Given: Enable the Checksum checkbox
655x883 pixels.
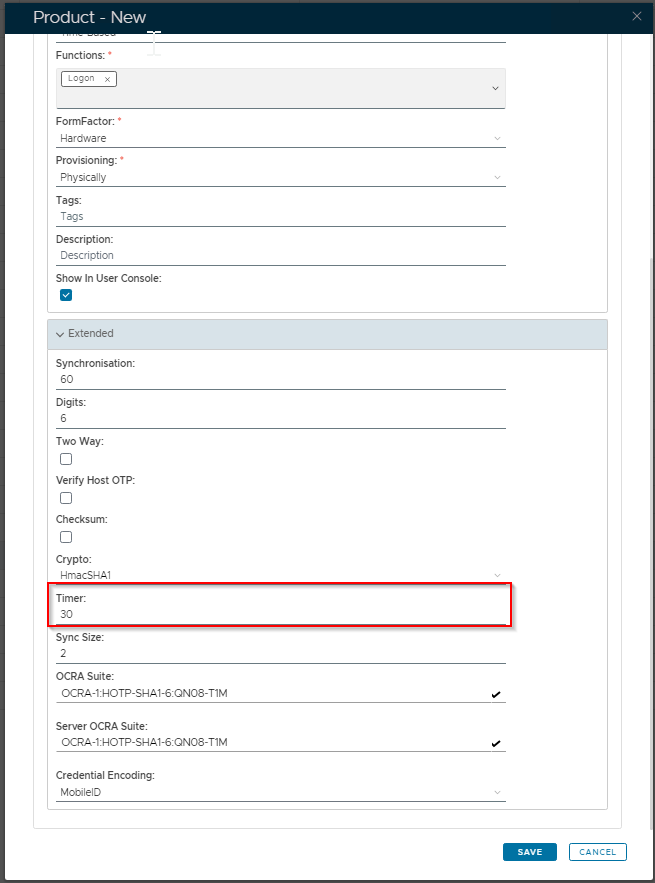Looking at the screenshot, I should pos(66,537).
